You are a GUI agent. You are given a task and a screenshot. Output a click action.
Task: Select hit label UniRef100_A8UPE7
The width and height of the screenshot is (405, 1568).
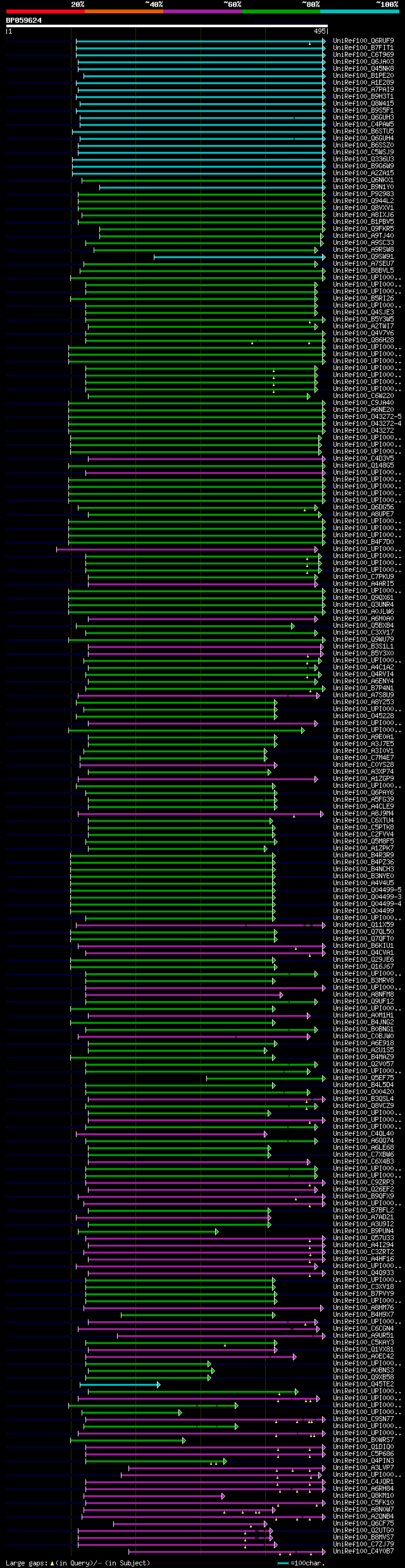pos(363,514)
